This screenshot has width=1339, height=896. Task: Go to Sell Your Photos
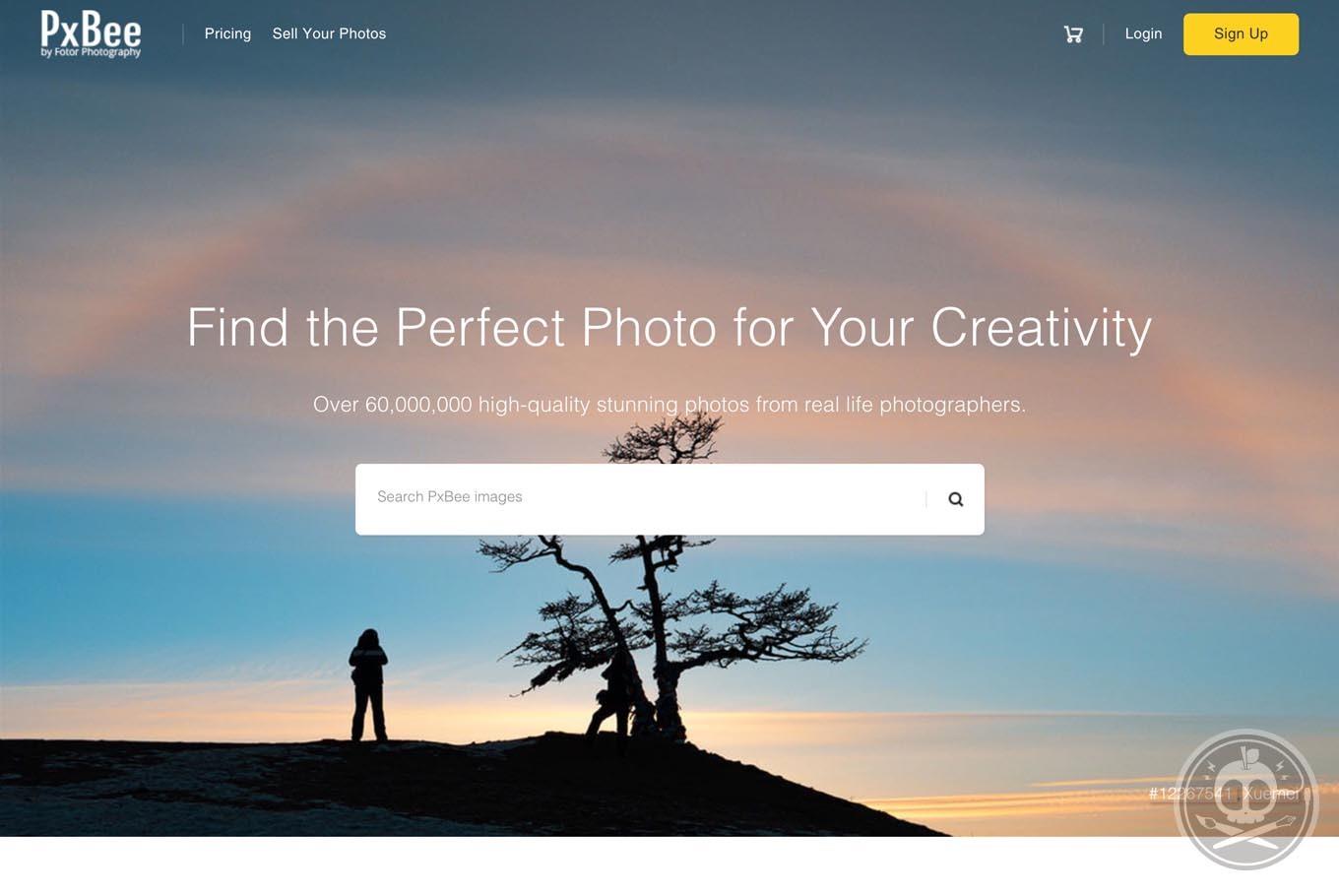coord(329,33)
